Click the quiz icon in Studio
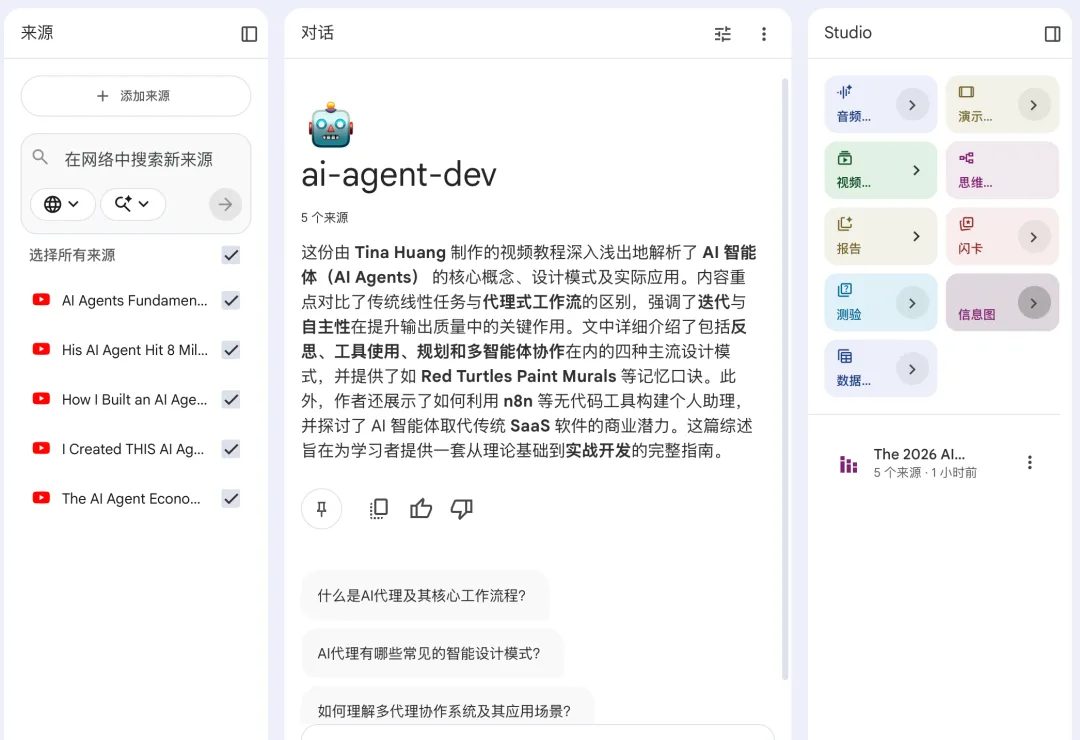 (844, 289)
